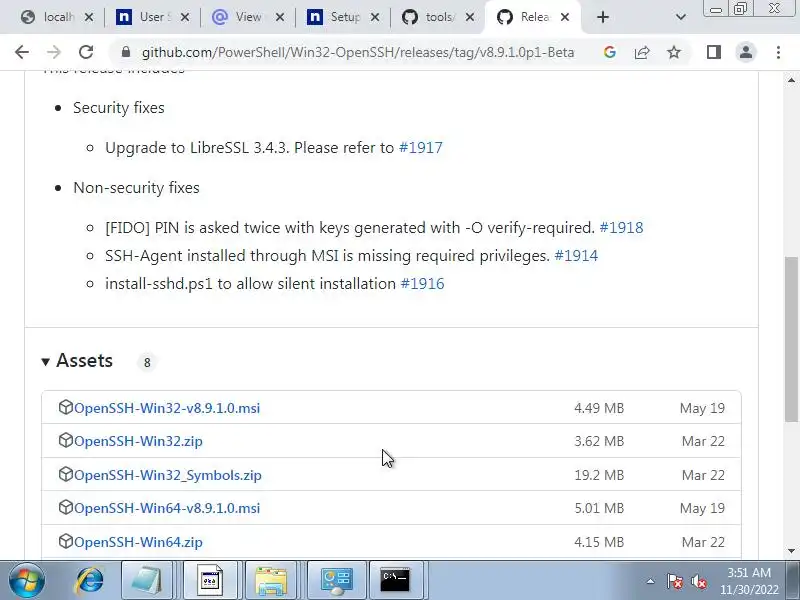
Task: Open the Control Panel taskbar item
Action: click(x=337, y=580)
